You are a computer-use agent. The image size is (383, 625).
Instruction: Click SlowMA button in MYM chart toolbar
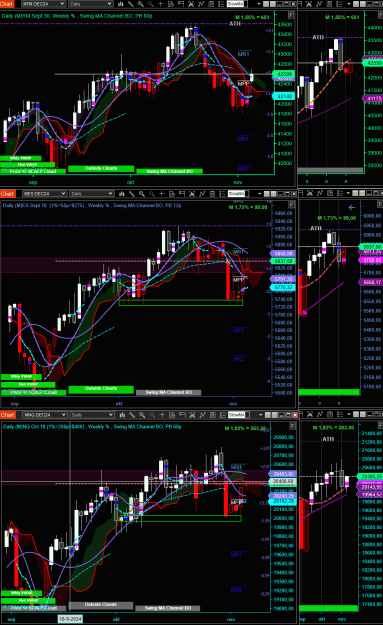pos(235,4)
